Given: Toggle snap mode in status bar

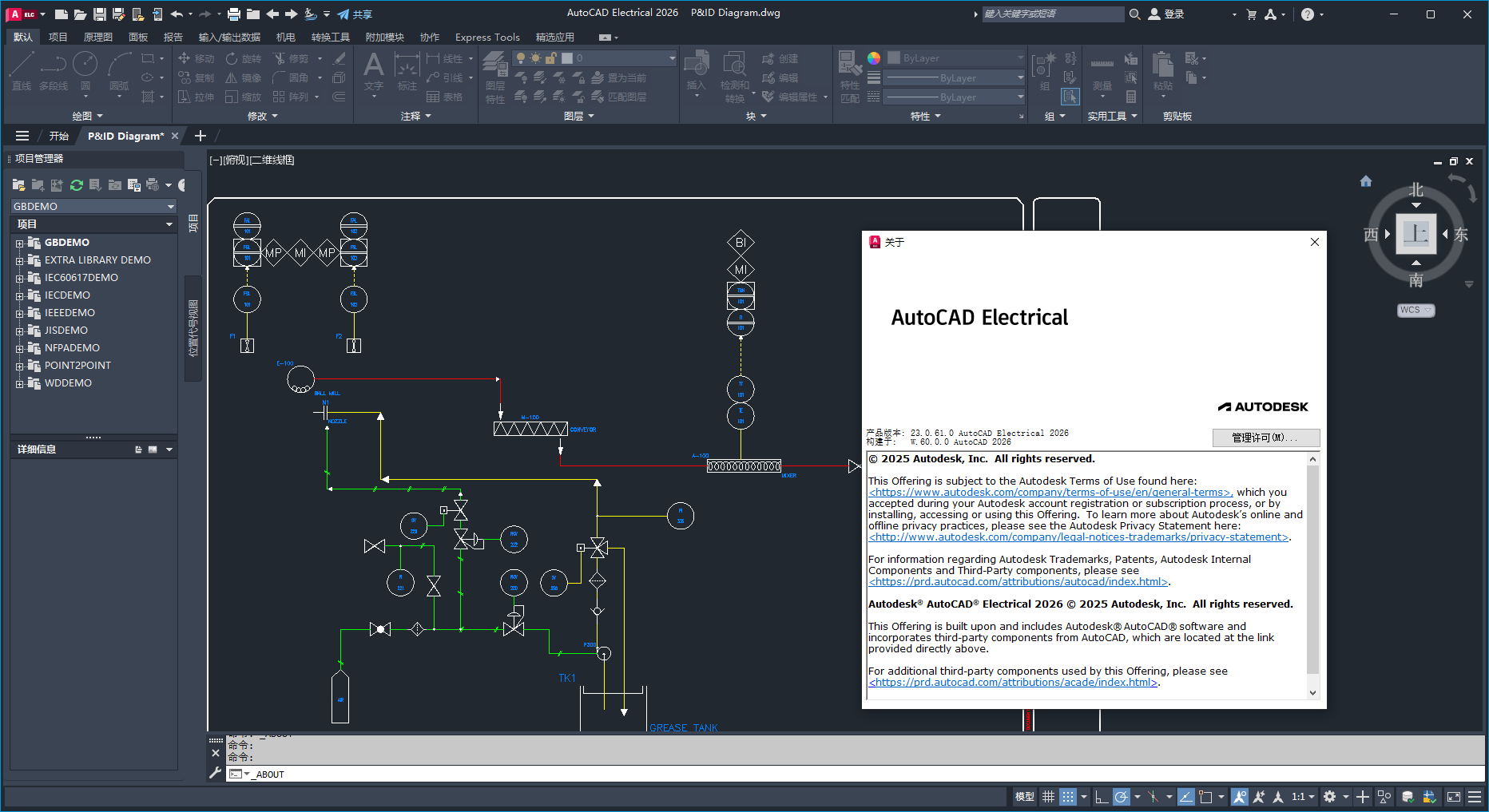Looking at the screenshot, I should click(1068, 797).
